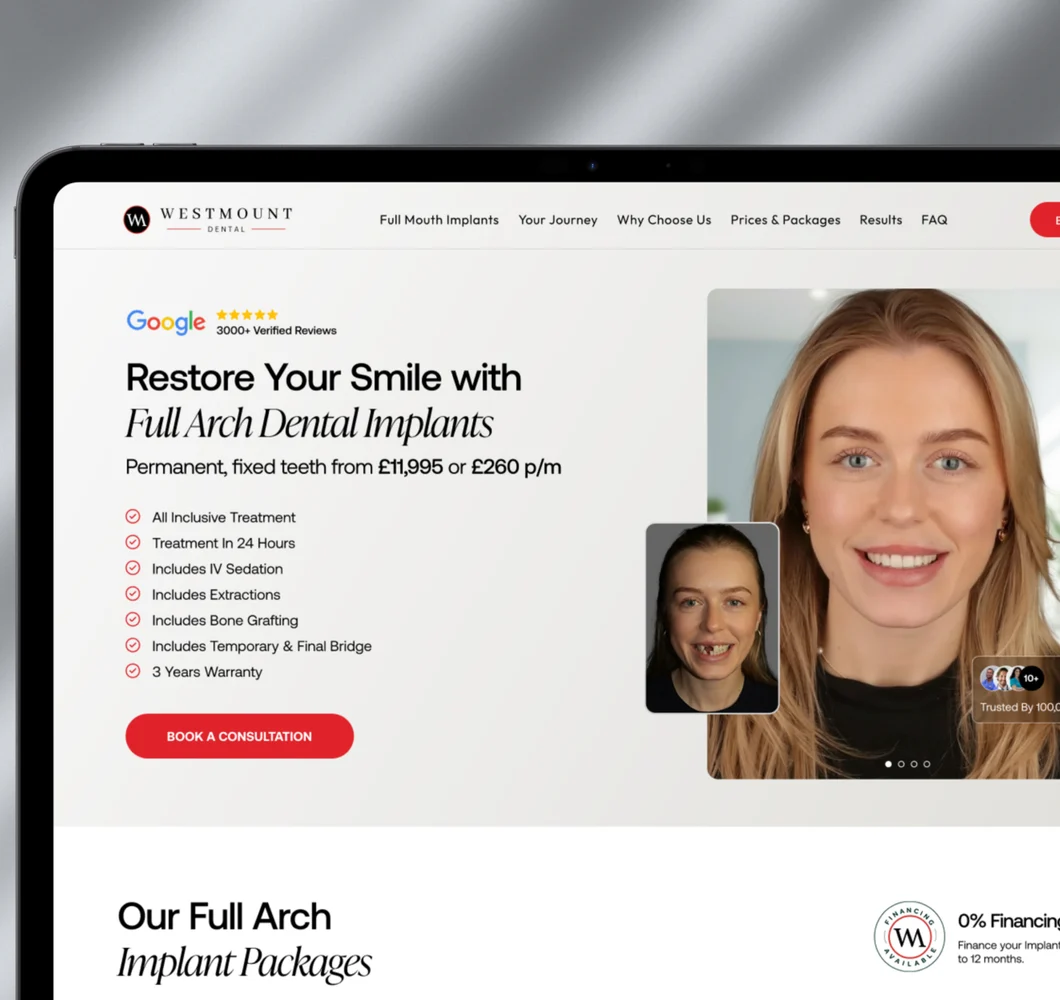Image resolution: width=1060 pixels, height=1000 pixels.
Task: Click the Westmount Dental logo
Action: click(208, 220)
